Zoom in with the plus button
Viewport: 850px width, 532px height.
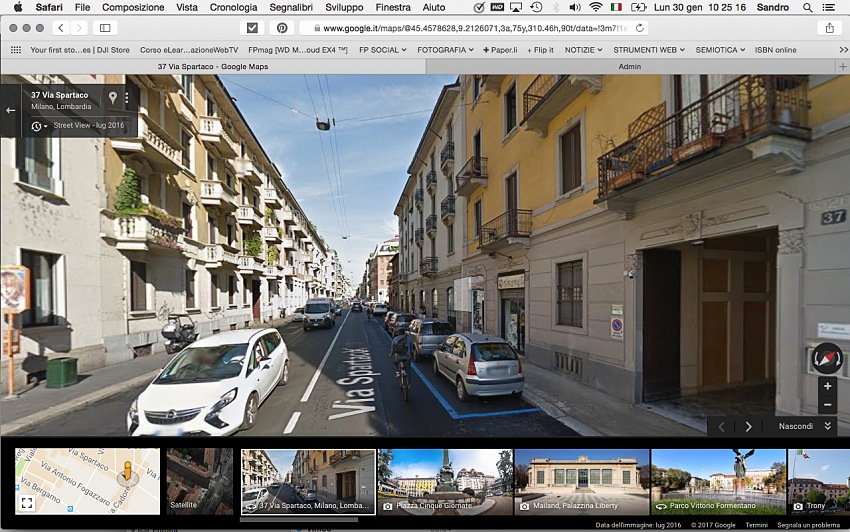pyautogui.click(x=827, y=386)
